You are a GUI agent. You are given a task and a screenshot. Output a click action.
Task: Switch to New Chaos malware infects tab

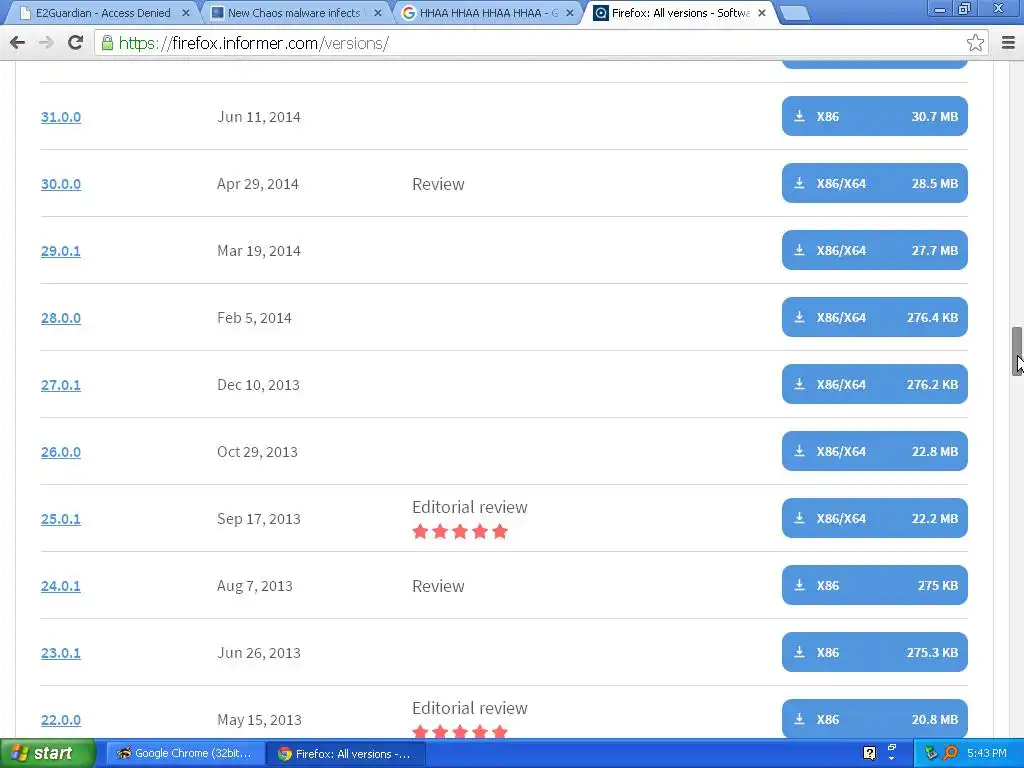tap(294, 13)
